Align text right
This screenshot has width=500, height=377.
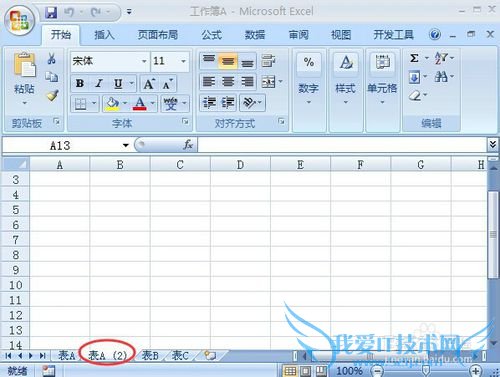pyautogui.click(x=247, y=82)
